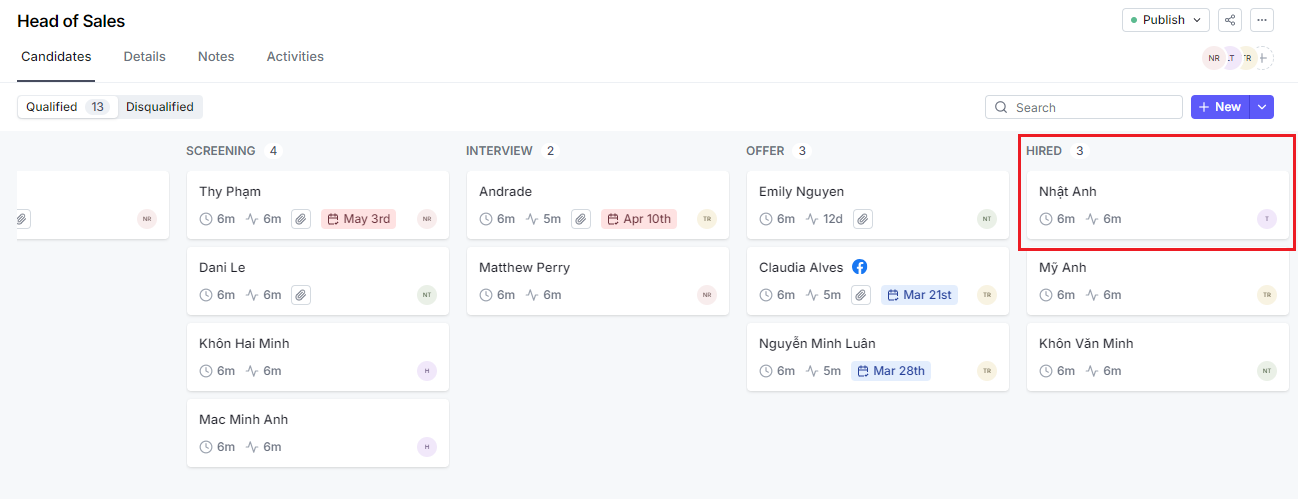Click the May 3rd due date badge
The width and height of the screenshot is (1298, 499).
point(358,219)
